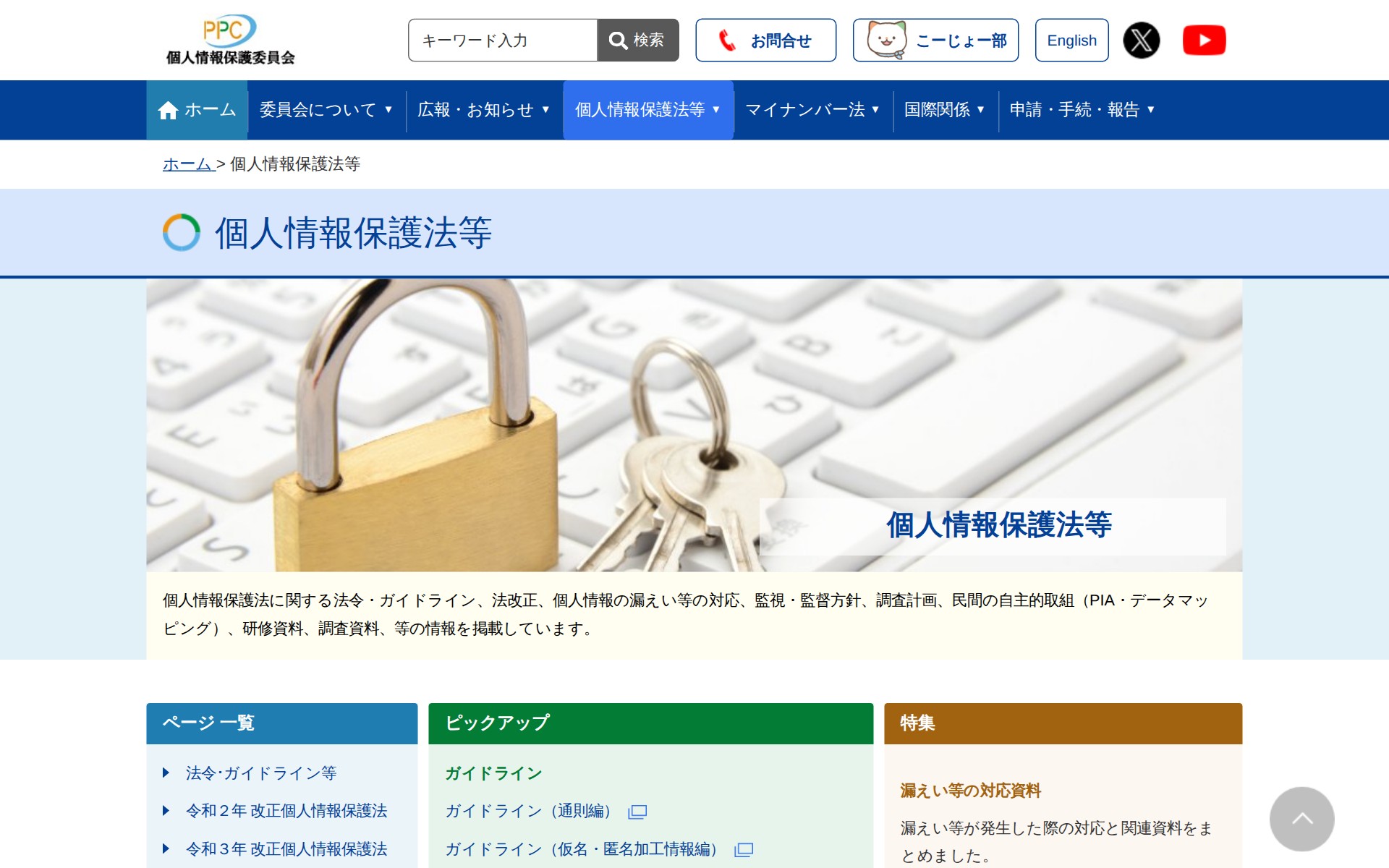Click external window icon beside ガイドライン（仮名・匿名加工情報編）
The image size is (1389, 868).
pyautogui.click(x=744, y=849)
